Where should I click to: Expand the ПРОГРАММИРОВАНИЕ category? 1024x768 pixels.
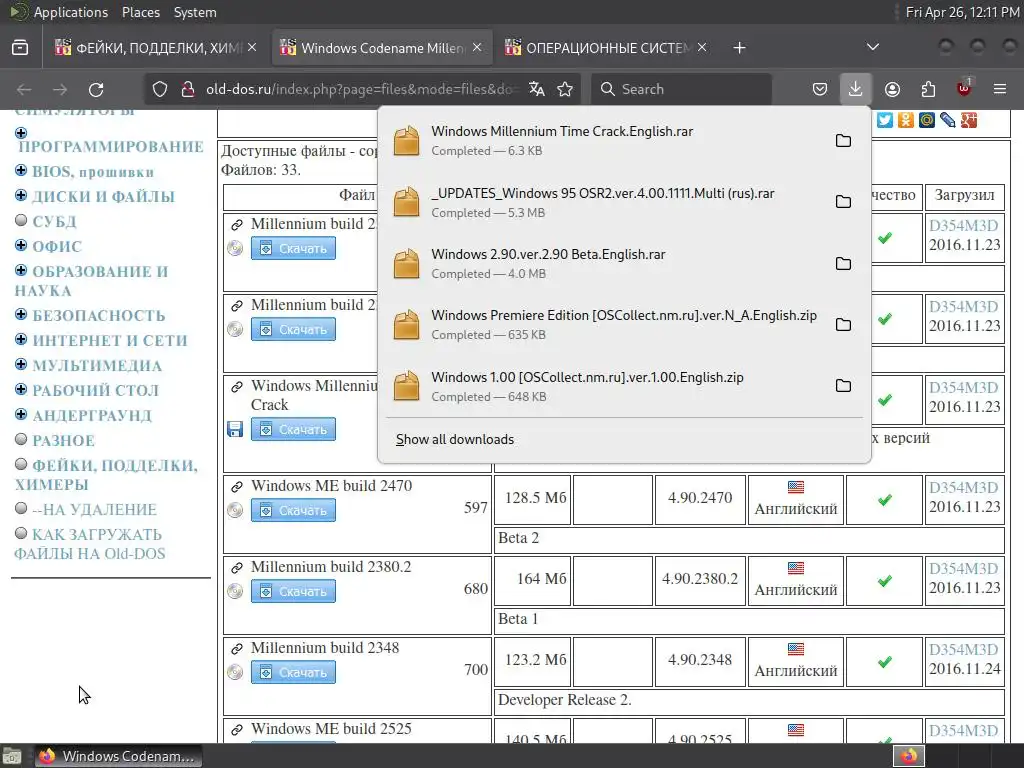pyautogui.click(x=21, y=133)
